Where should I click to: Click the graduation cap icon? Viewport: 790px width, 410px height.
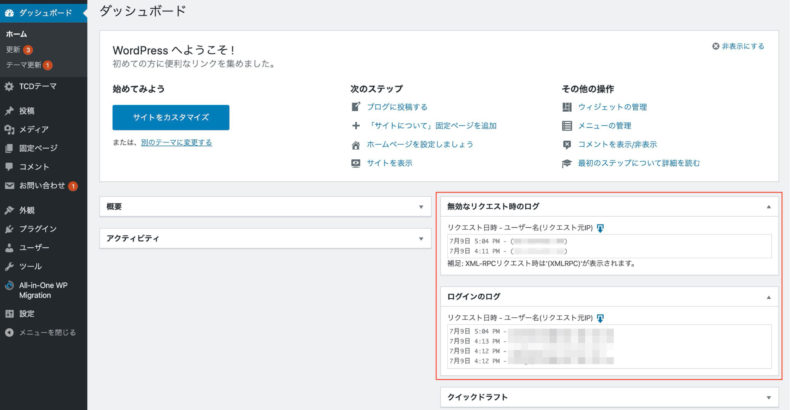click(567, 163)
